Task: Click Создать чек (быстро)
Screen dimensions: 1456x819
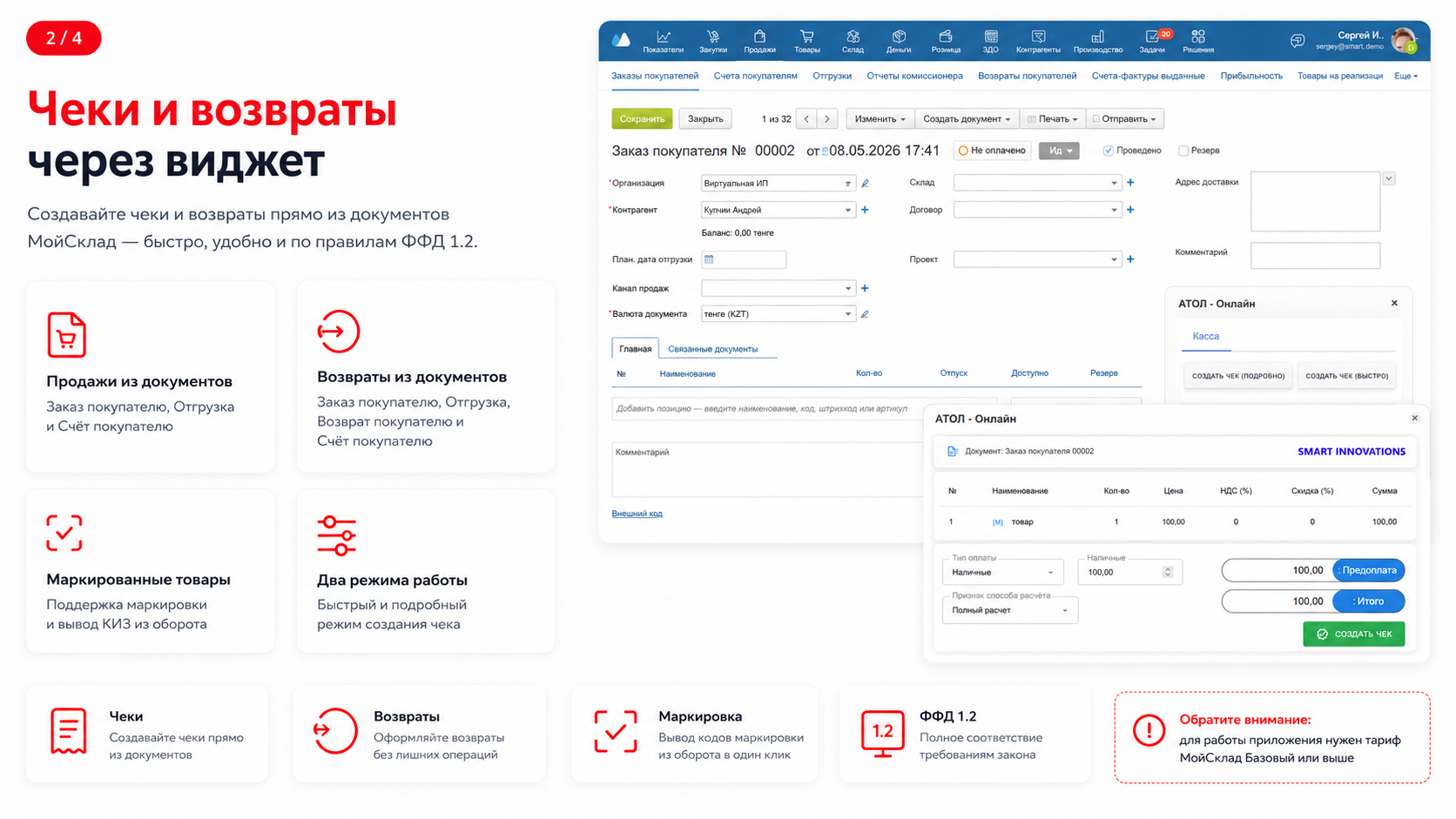Action: (1346, 376)
